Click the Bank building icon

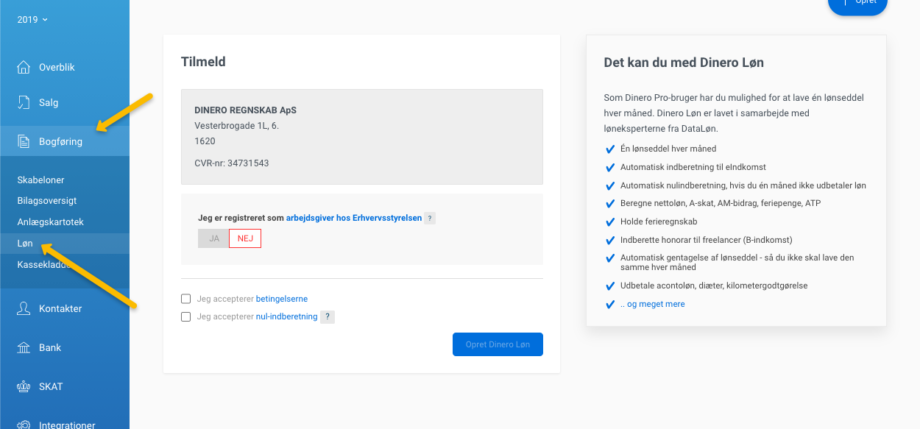pyautogui.click(x=23, y=347)
